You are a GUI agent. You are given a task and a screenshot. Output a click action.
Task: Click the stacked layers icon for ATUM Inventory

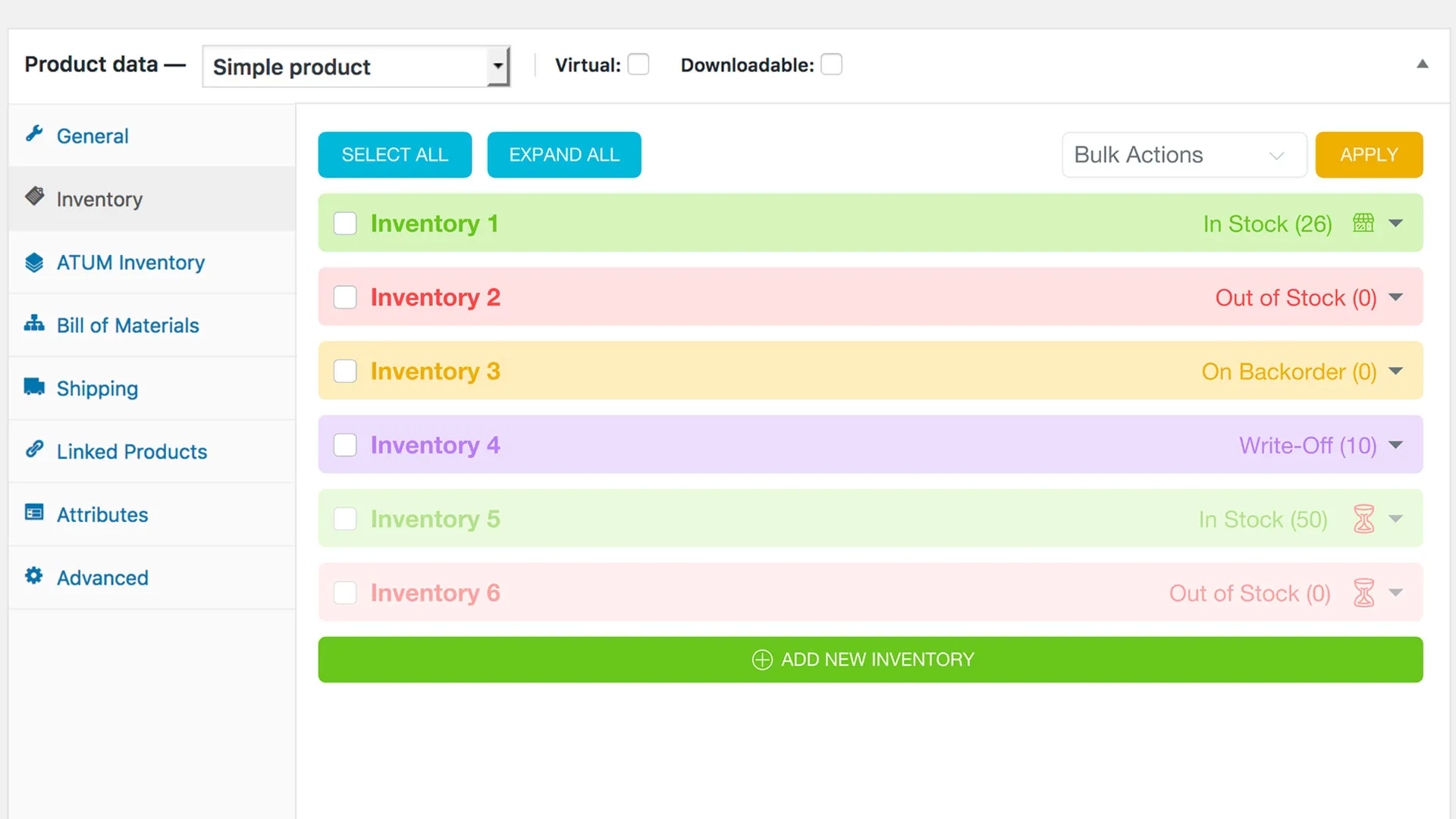point(35,262)
